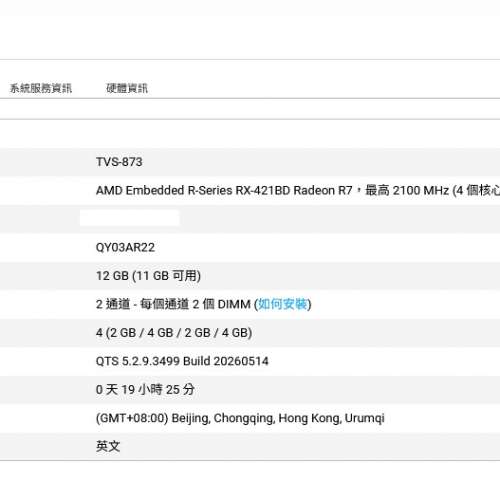Open the 如何安裝 memory installation link
500x500 pixels.
click(283, 304)
